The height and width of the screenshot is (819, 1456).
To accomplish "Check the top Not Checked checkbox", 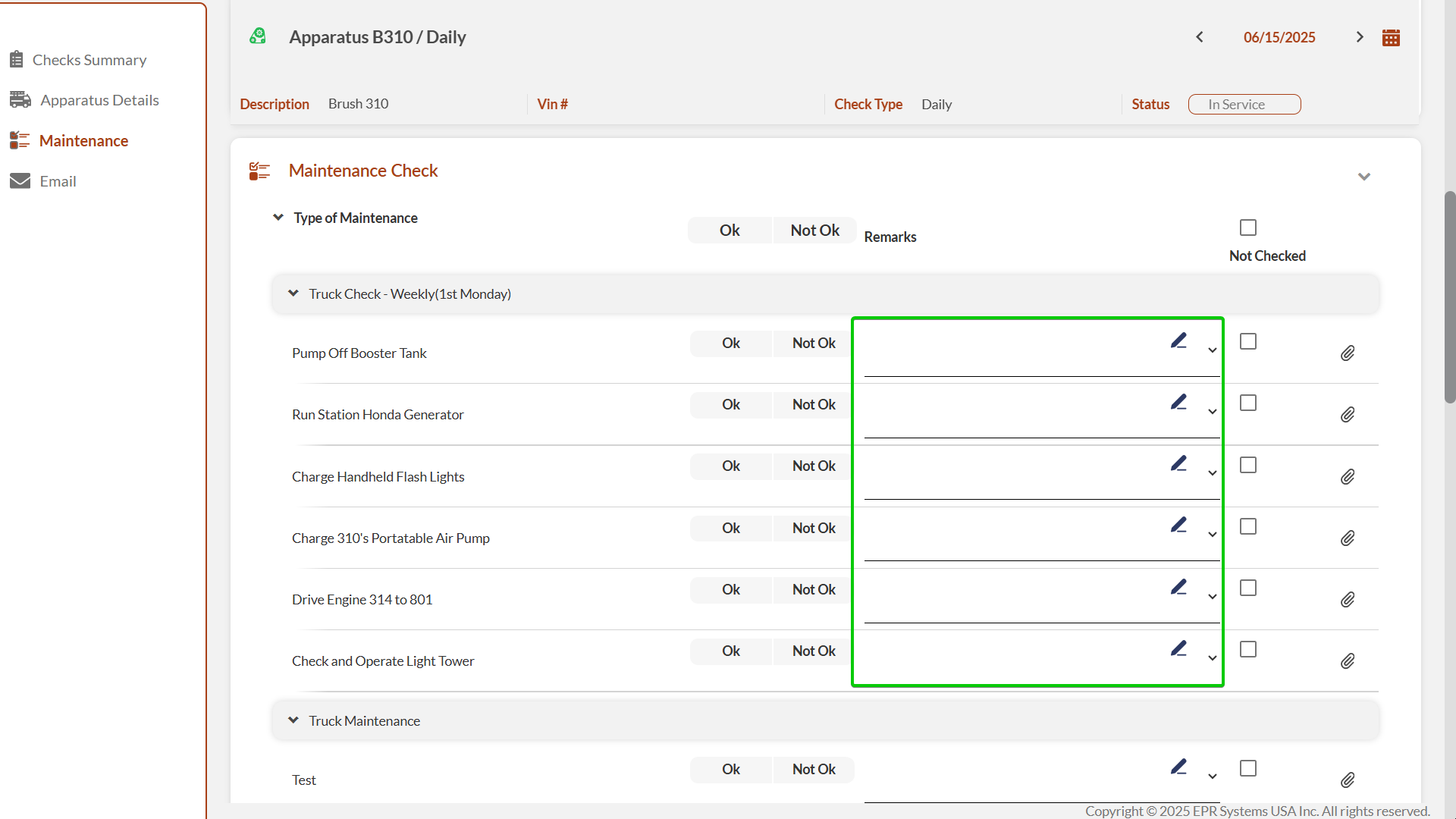I will point(1248,227).
